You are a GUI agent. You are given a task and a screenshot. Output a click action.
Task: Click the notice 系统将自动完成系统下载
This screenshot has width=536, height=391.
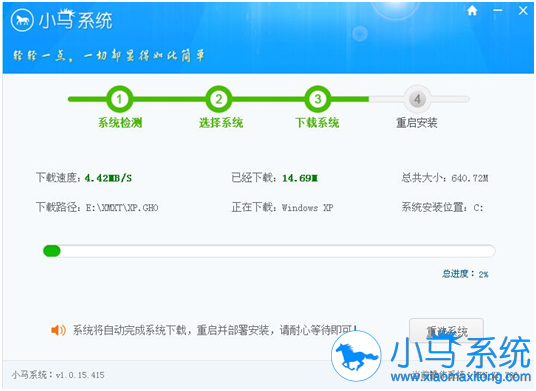215,330
